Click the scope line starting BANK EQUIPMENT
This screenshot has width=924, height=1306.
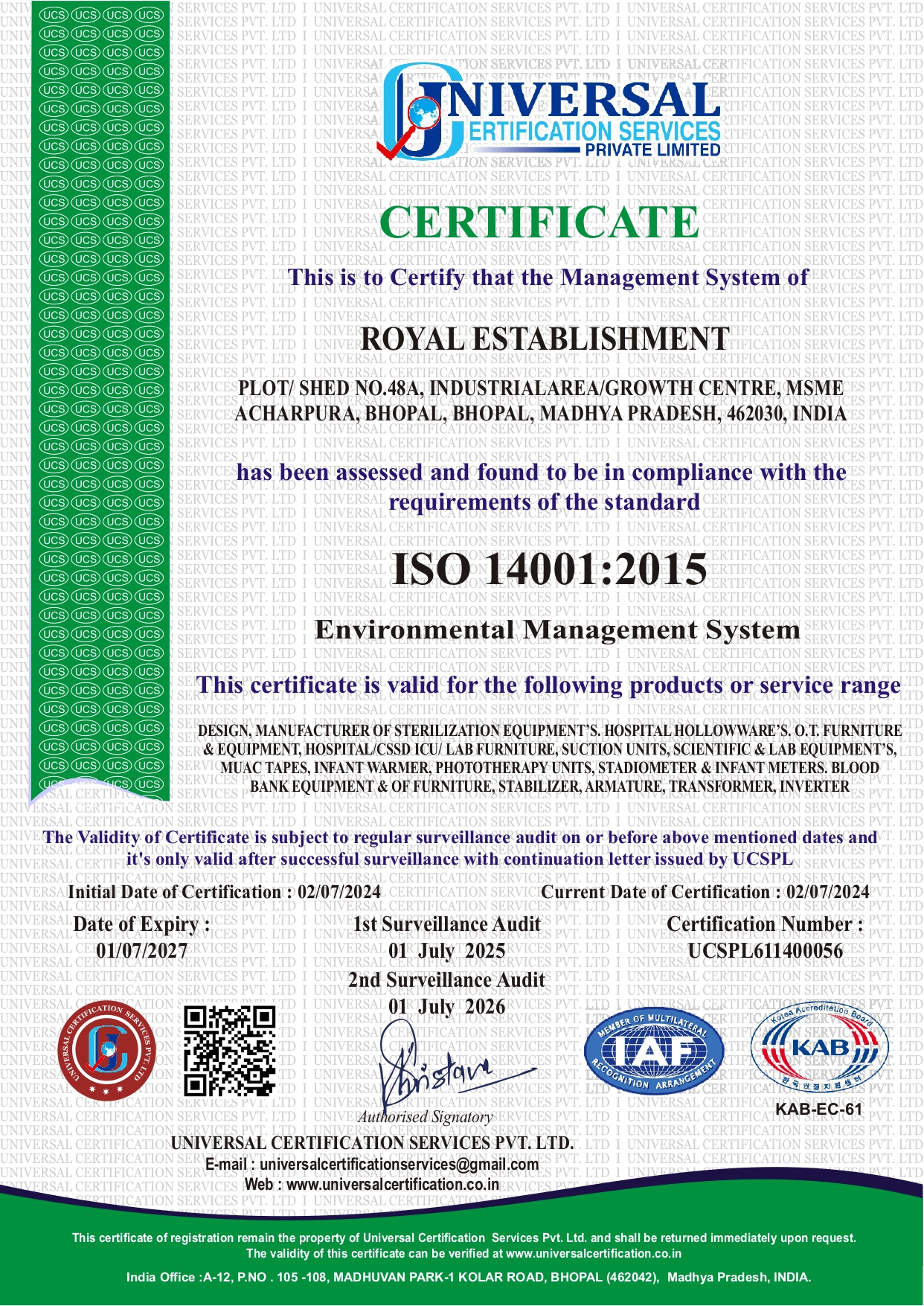click(x=550, y=787)
